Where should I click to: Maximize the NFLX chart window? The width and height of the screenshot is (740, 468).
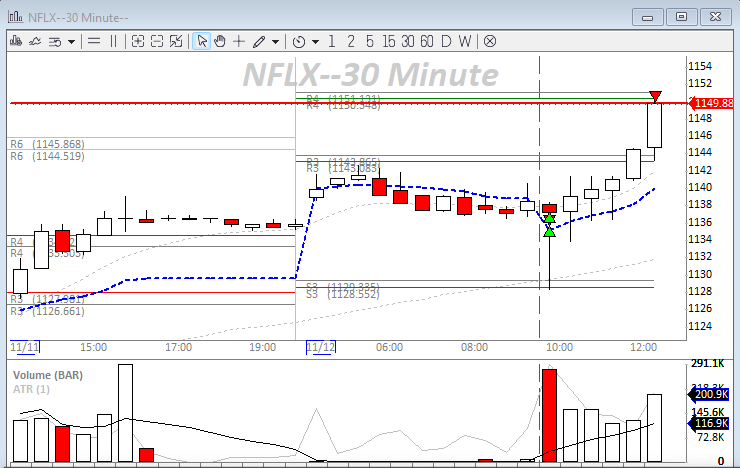pyautogui.click(x=681, y=17)
